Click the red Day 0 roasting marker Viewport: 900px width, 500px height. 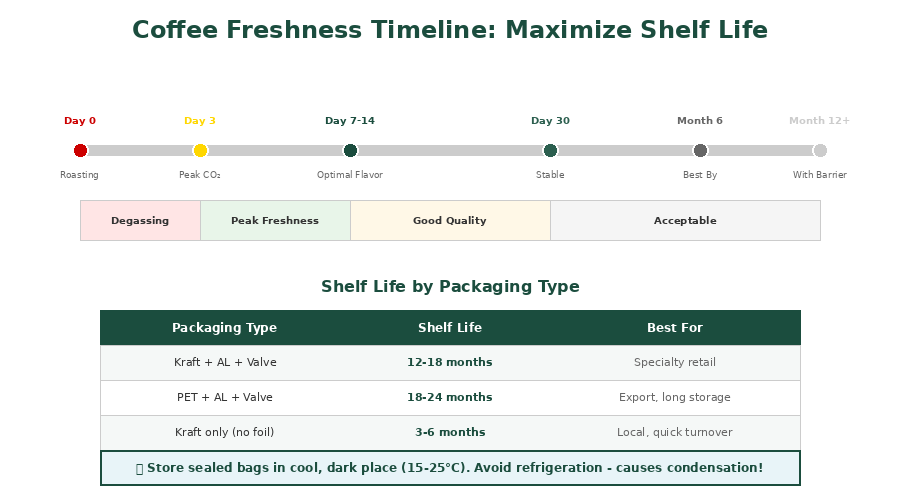tap(80, 150)
